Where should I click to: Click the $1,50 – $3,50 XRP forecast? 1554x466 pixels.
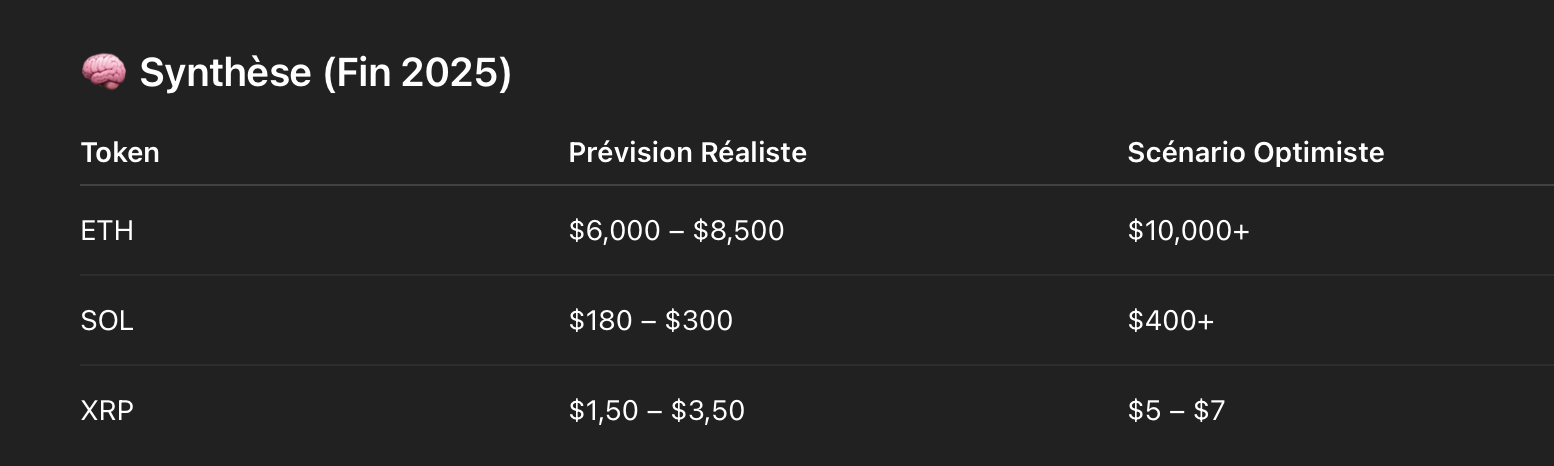pos(657,411)
